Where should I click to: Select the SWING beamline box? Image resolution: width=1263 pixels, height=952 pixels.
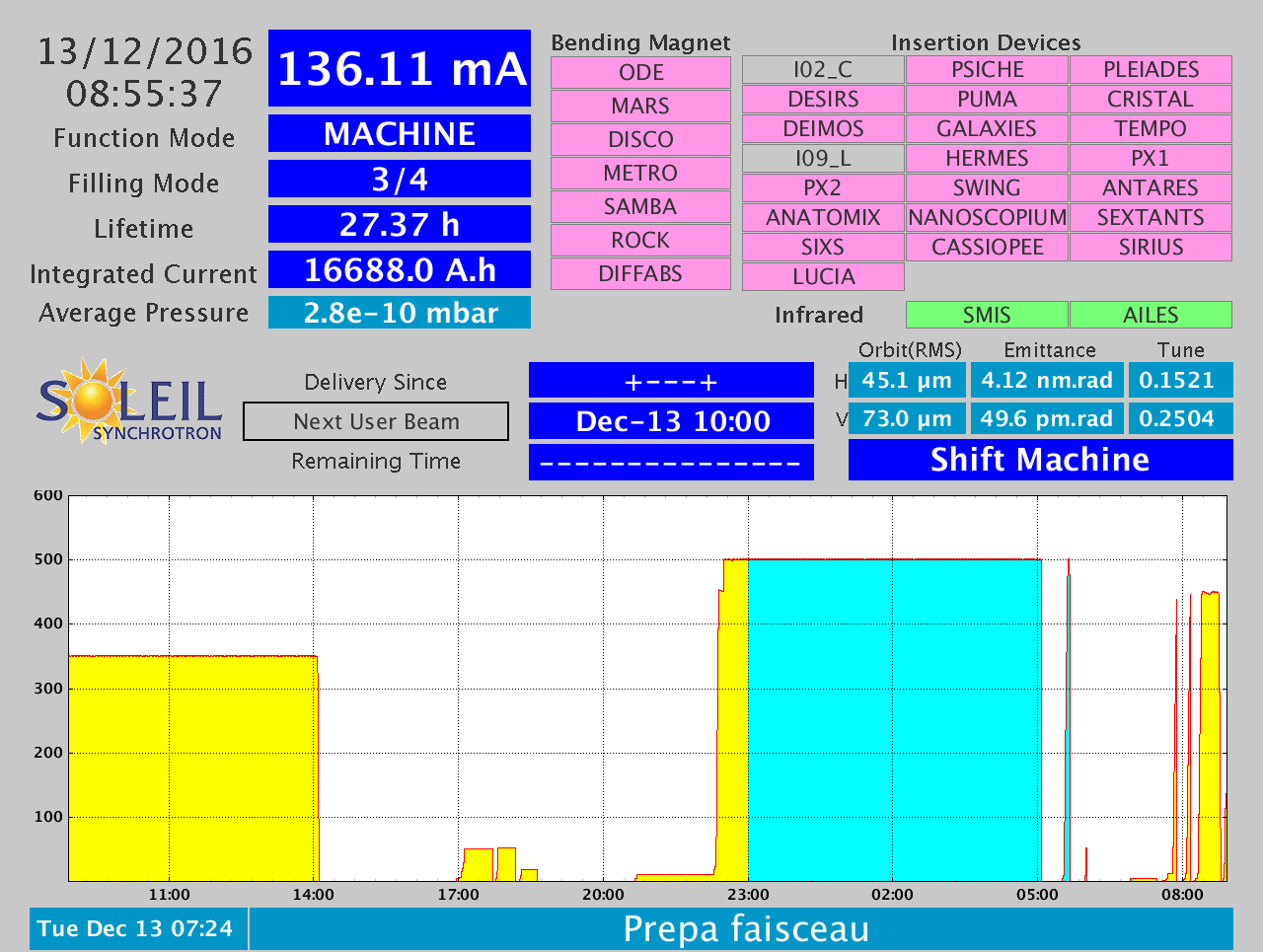point(987,187)
